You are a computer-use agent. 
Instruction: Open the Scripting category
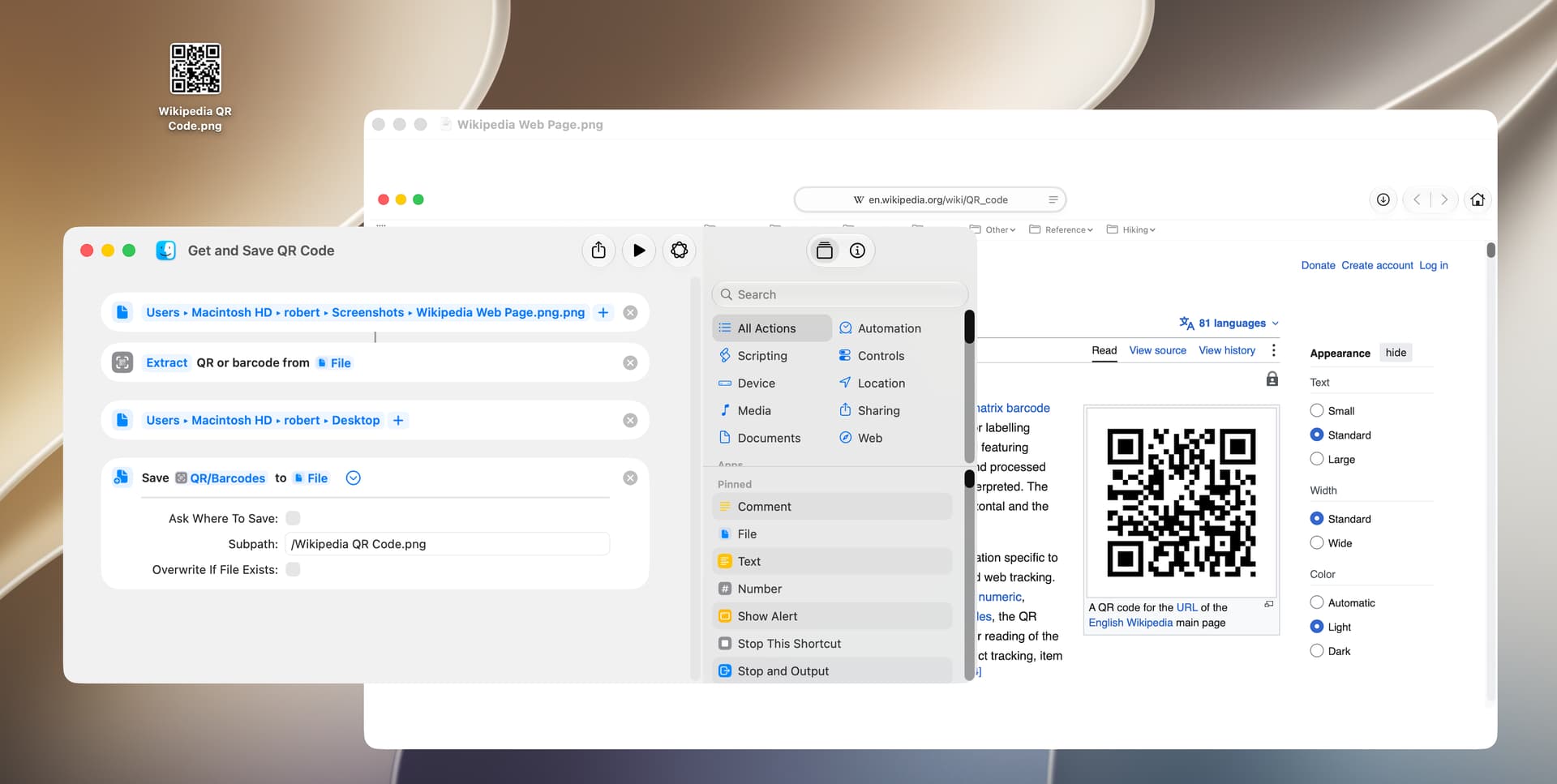pyautogui.click(x=753, y=356)
